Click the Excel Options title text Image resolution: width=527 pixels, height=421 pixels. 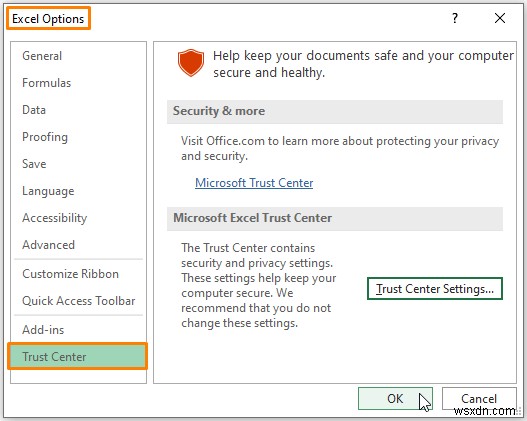48,19
